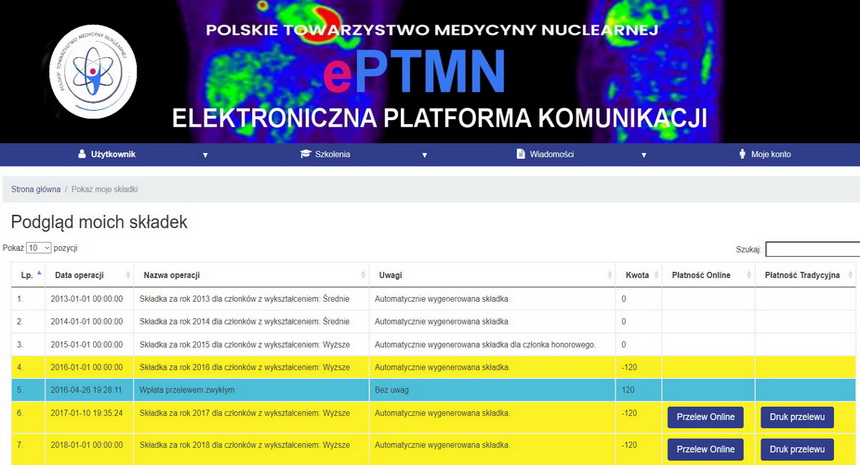Click the Podgląd moich składek heading
Viewport: 860px width, 465px height.
(99, 222)
